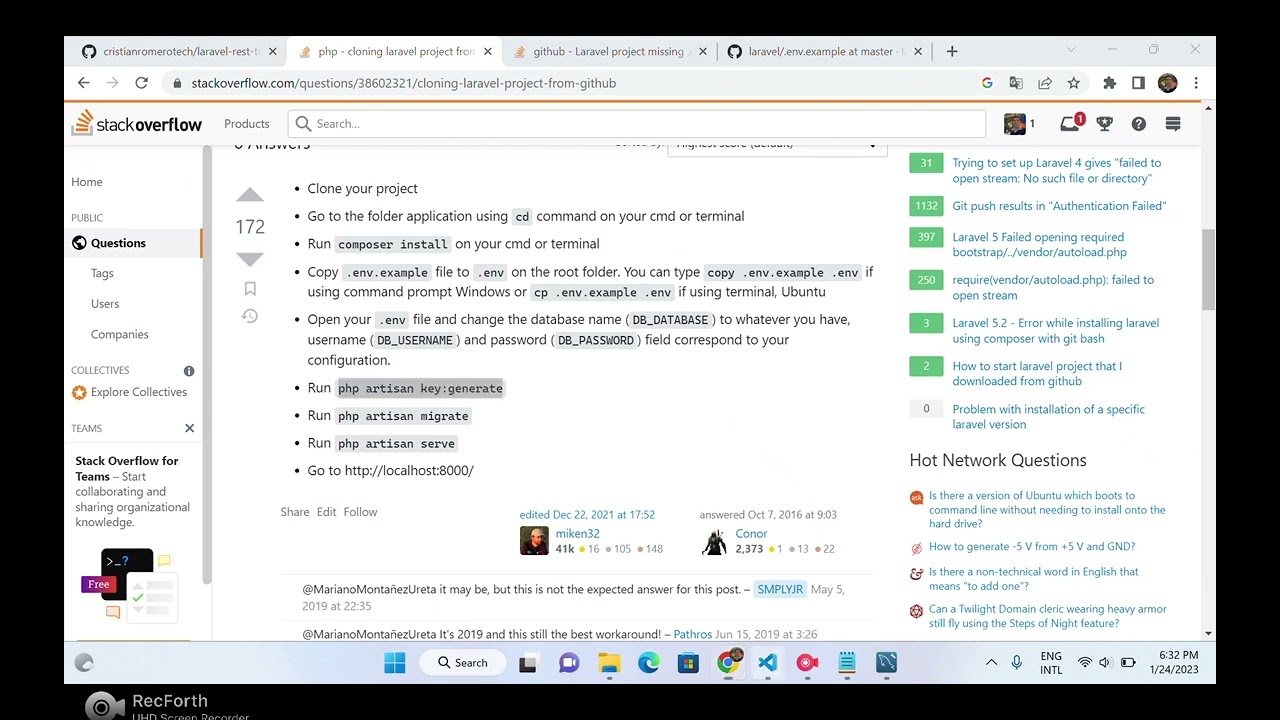This screenshot has height=720, width=1280.
Task: Open new browser tab with plus button
Action: (x=952, y=51)
